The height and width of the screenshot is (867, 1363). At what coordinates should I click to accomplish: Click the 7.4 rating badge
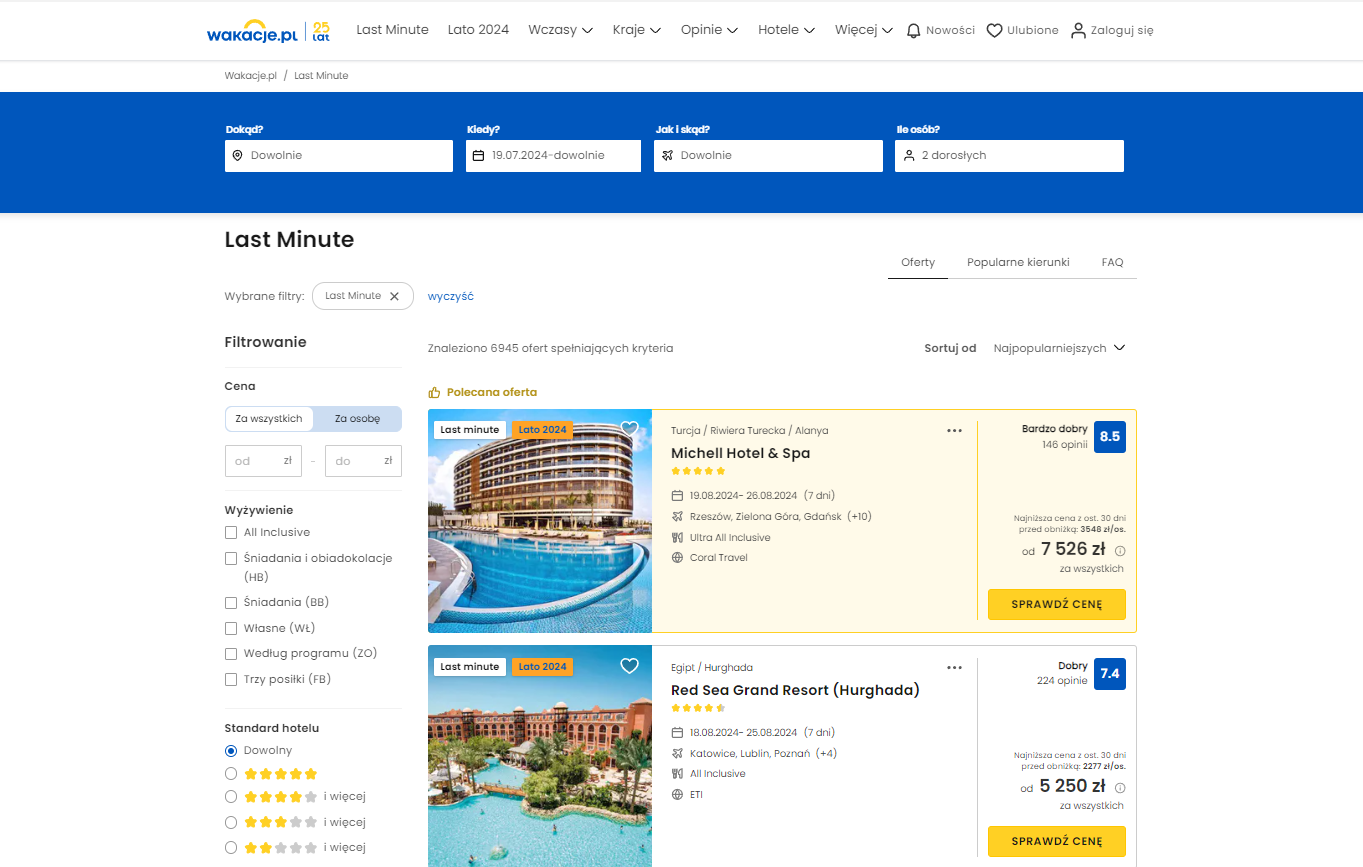click(x=1110, y=674)
